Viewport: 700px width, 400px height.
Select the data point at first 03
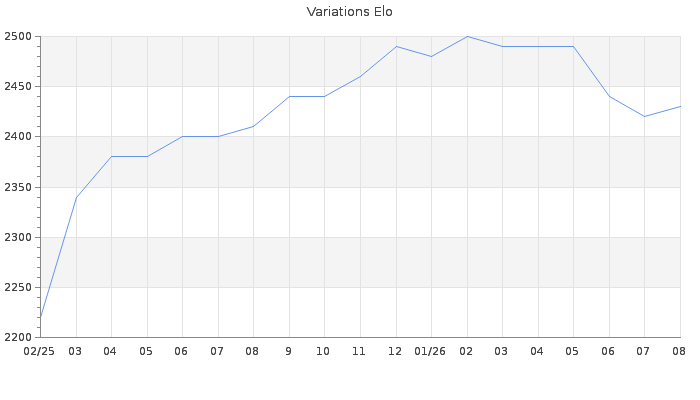point(76,197)
